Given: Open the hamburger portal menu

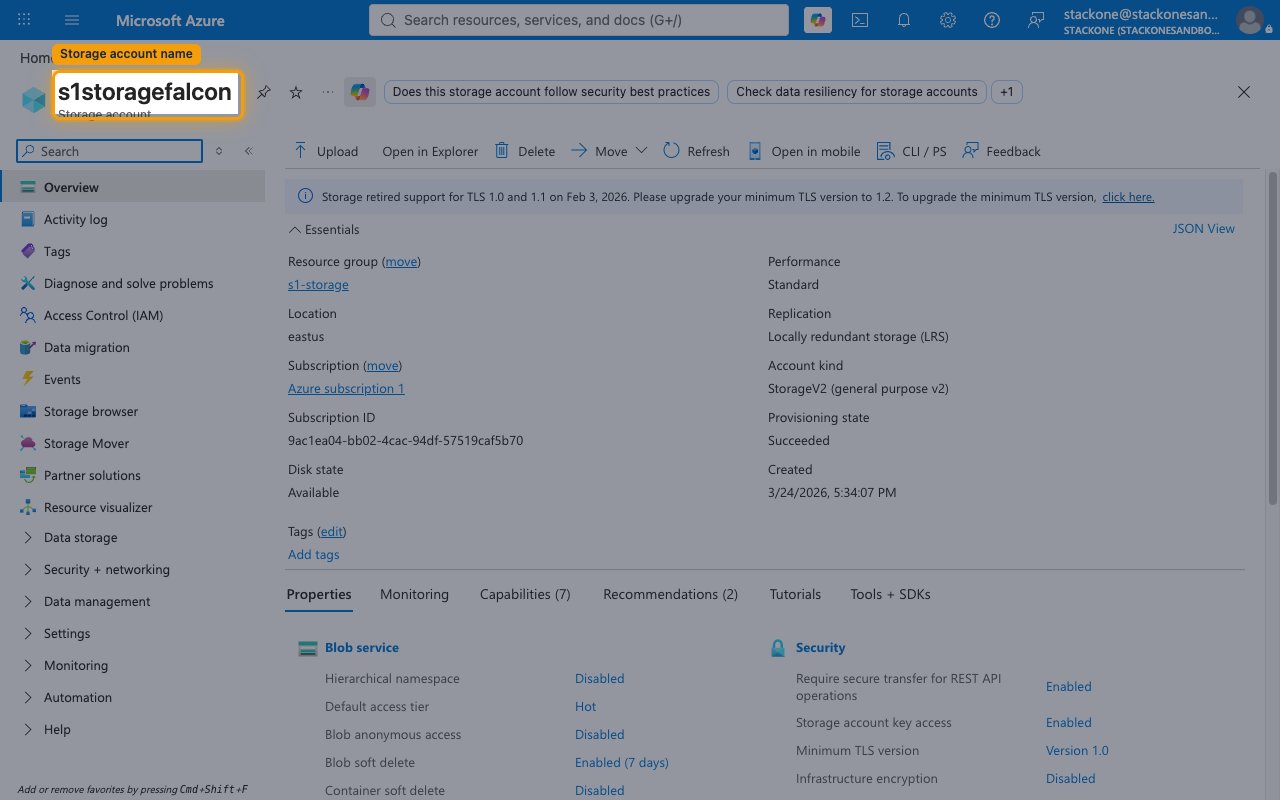Looking at the screenshot, I should 72,20.
